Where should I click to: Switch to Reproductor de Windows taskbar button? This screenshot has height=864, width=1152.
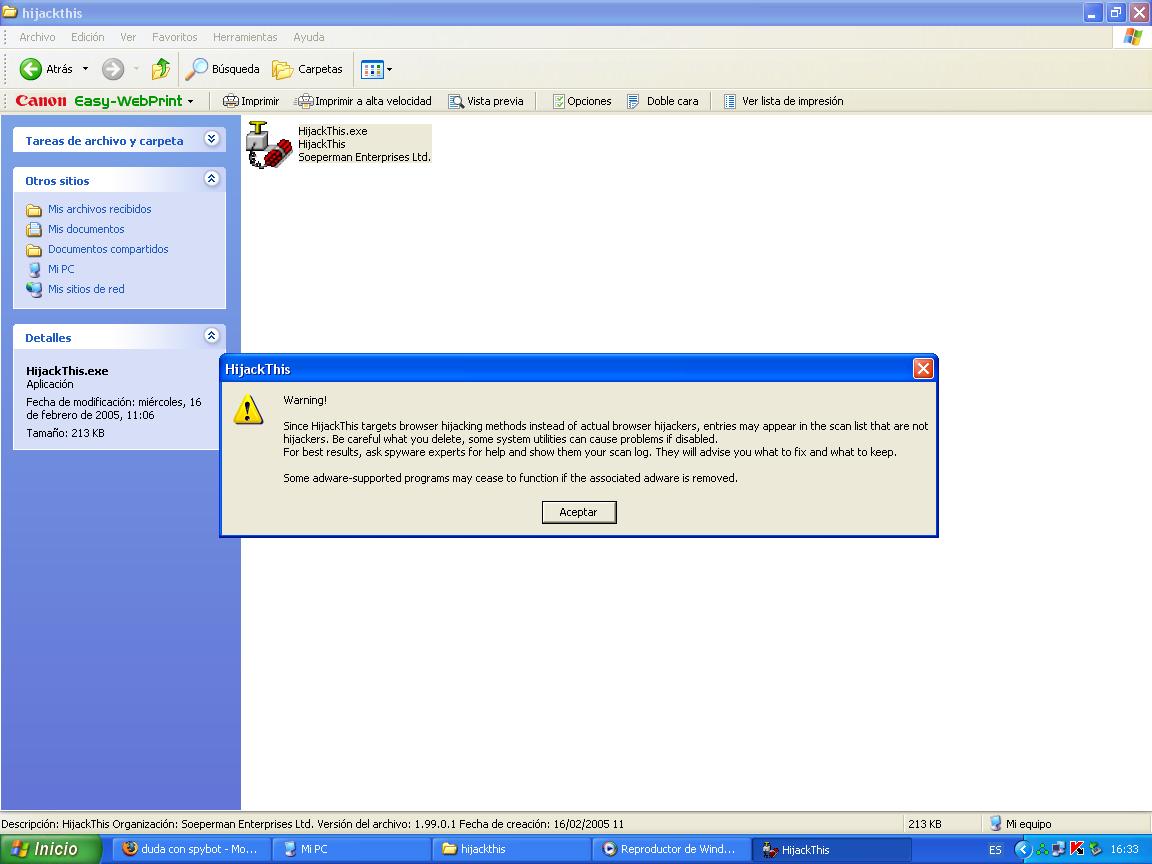671,849
